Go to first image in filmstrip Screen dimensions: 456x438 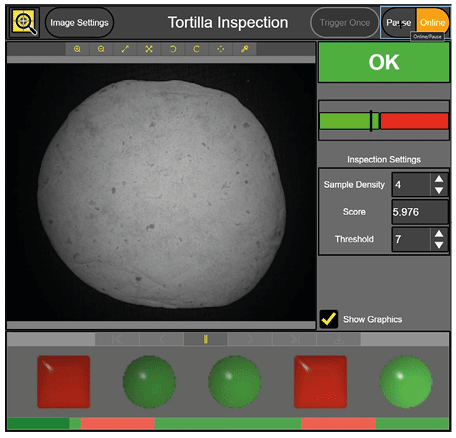click(x=117, y=339)
